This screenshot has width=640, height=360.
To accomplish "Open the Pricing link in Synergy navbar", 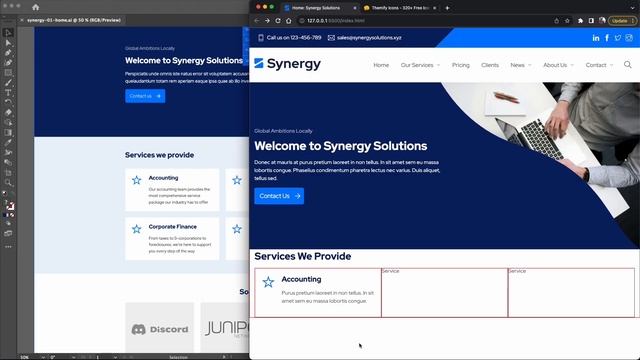I will point(461,65).
